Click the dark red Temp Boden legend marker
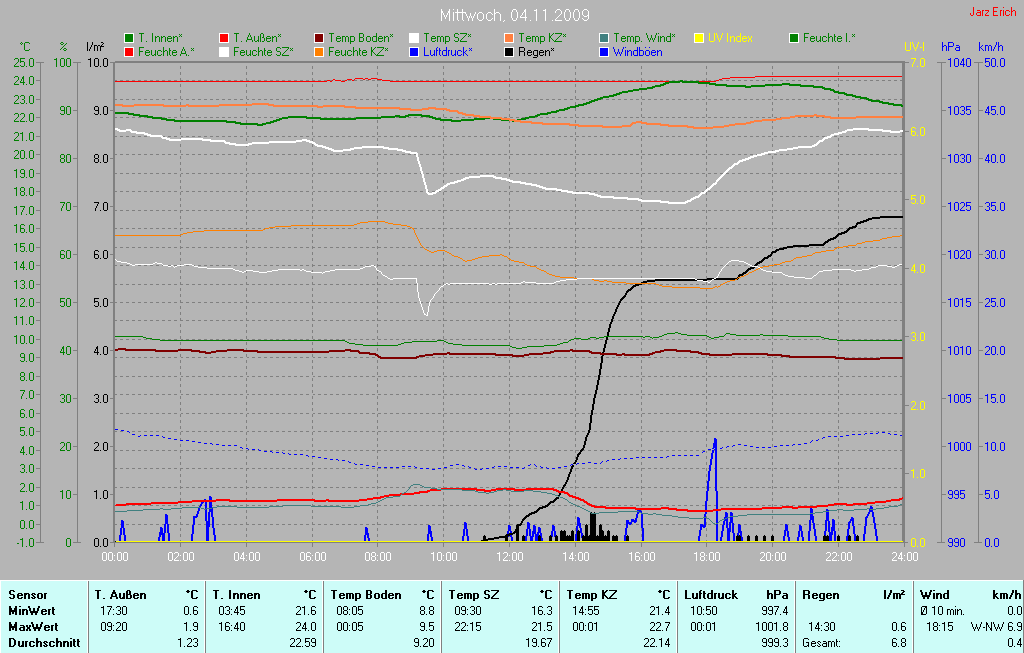The image size is (1024, 653). (319, 38)
